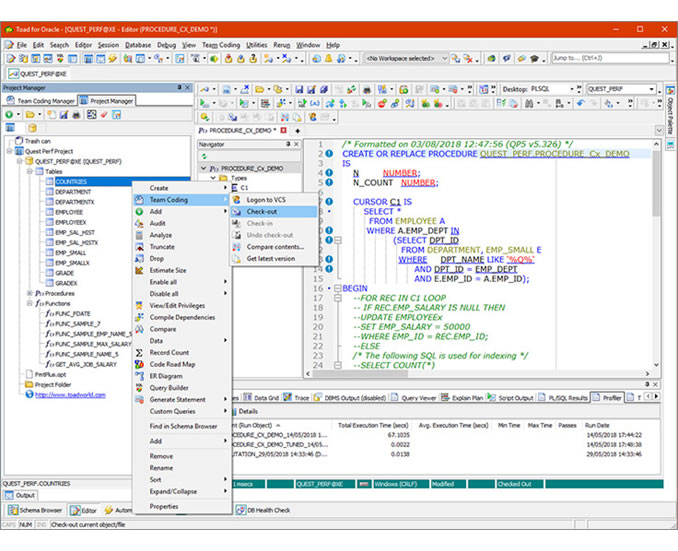Collapse the Quest Perf Project tree node
This screenshot has width=678, height=551.
pyautogui.click(x=10, y=151)
